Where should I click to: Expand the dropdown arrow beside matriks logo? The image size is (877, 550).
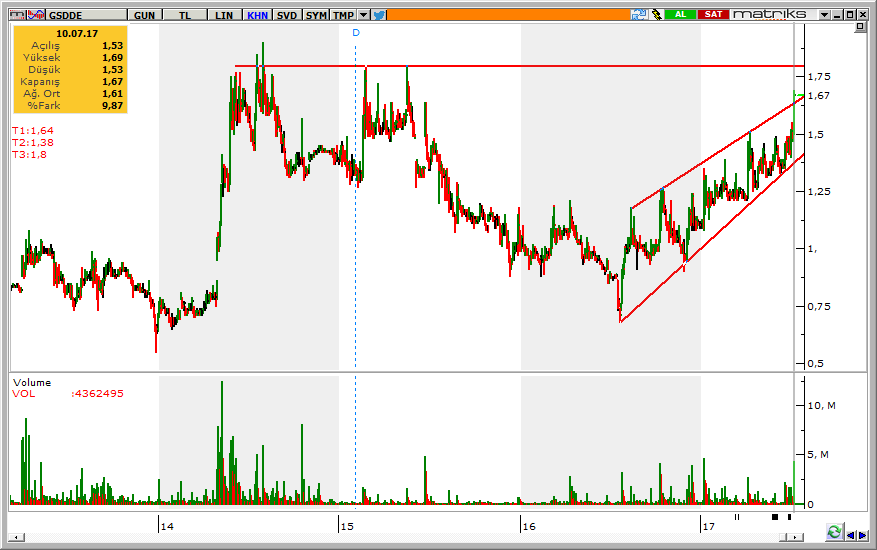click(x=824, y=15)
